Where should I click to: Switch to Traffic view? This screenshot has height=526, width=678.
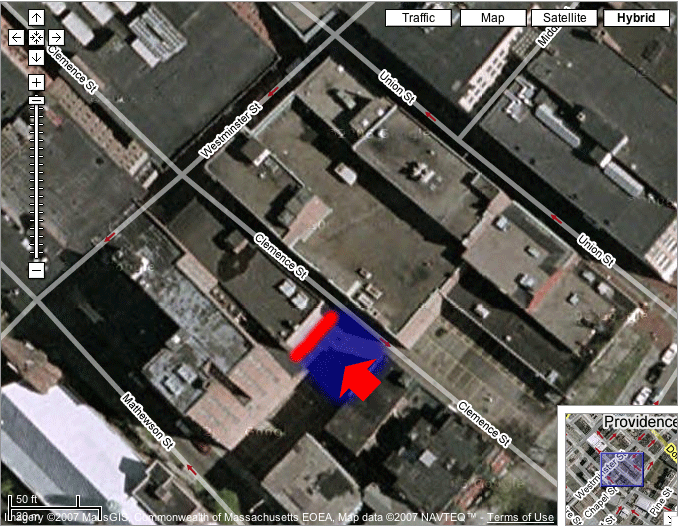tap(418, 18)
